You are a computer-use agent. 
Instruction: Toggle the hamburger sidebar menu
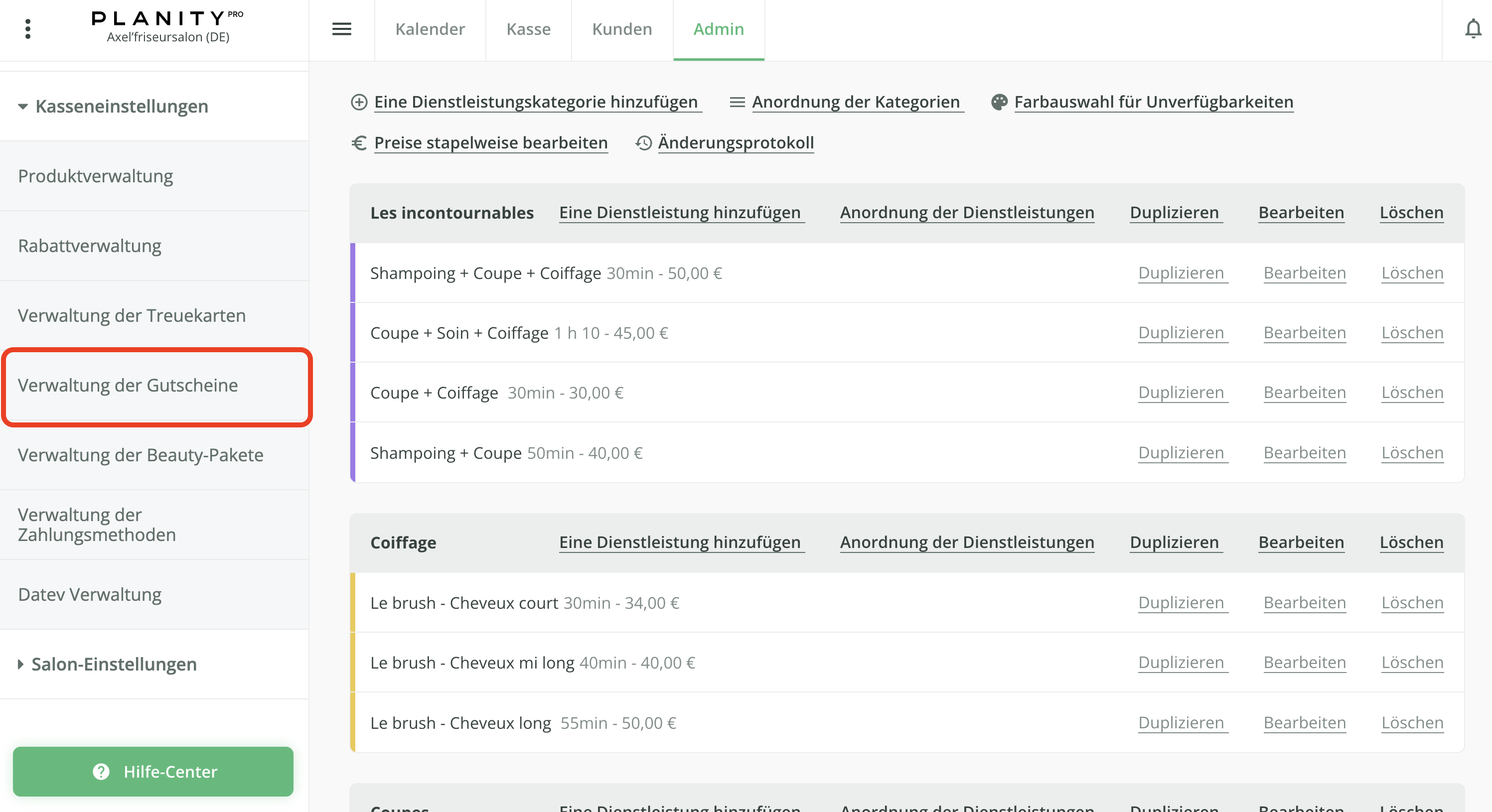click(342, 29)
